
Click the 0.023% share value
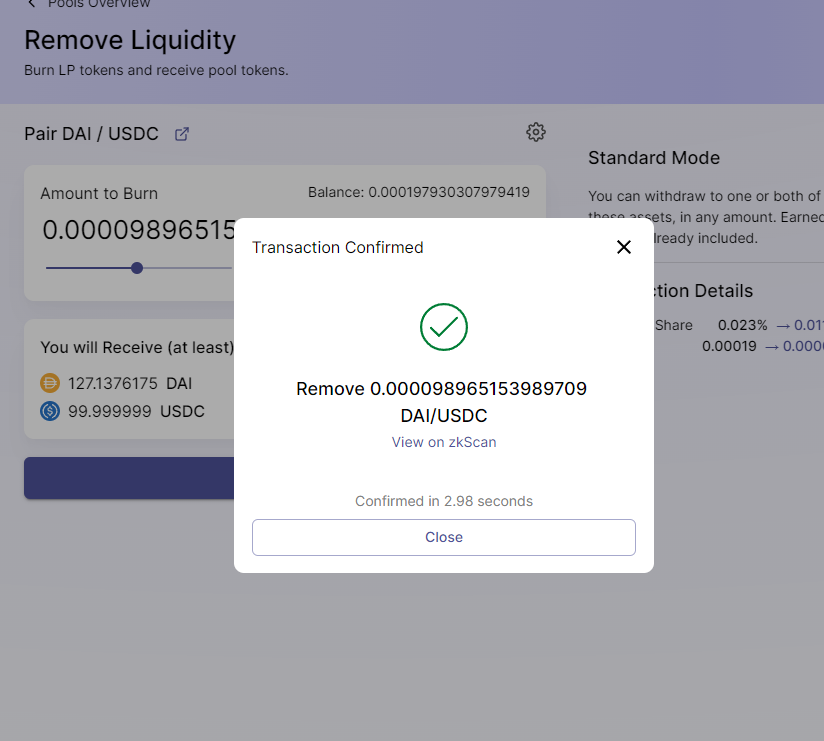pyautogui.click(x=743, y=325)
